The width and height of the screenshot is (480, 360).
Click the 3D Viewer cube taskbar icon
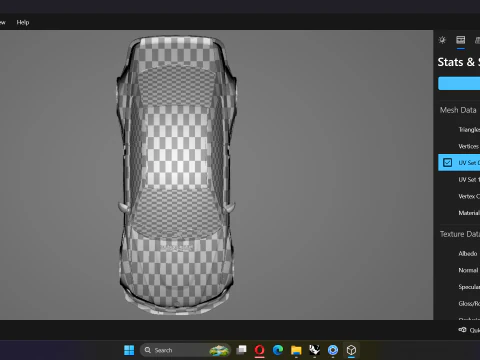(x=351, y=350)
